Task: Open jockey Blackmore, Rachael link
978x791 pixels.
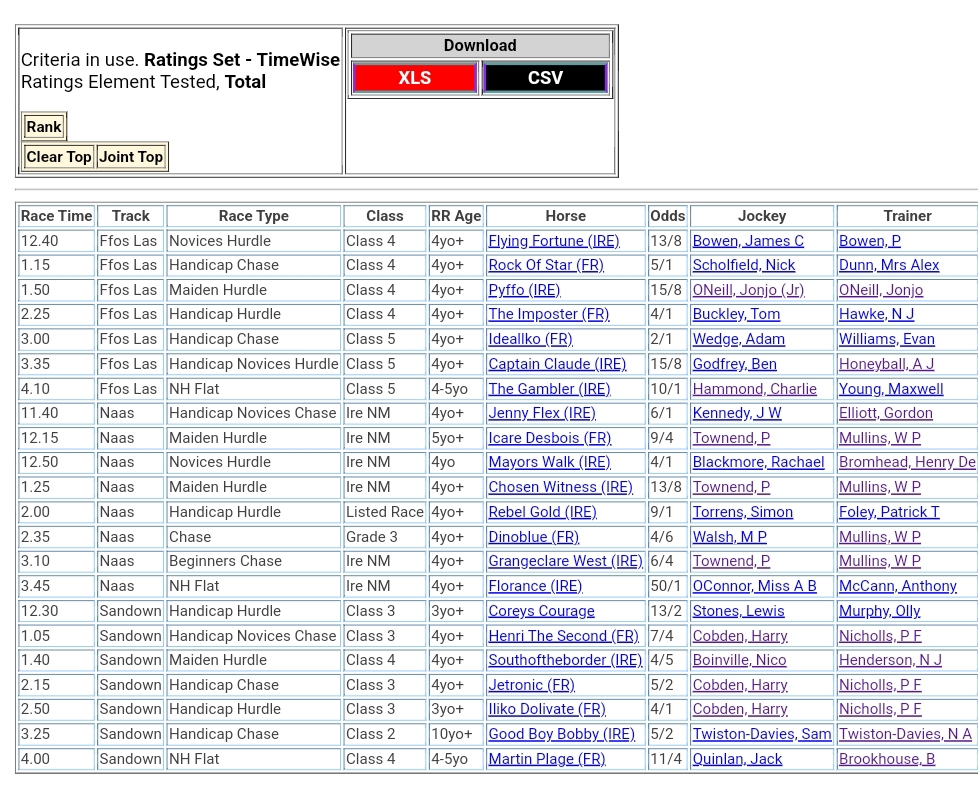Action: point(758,462)
